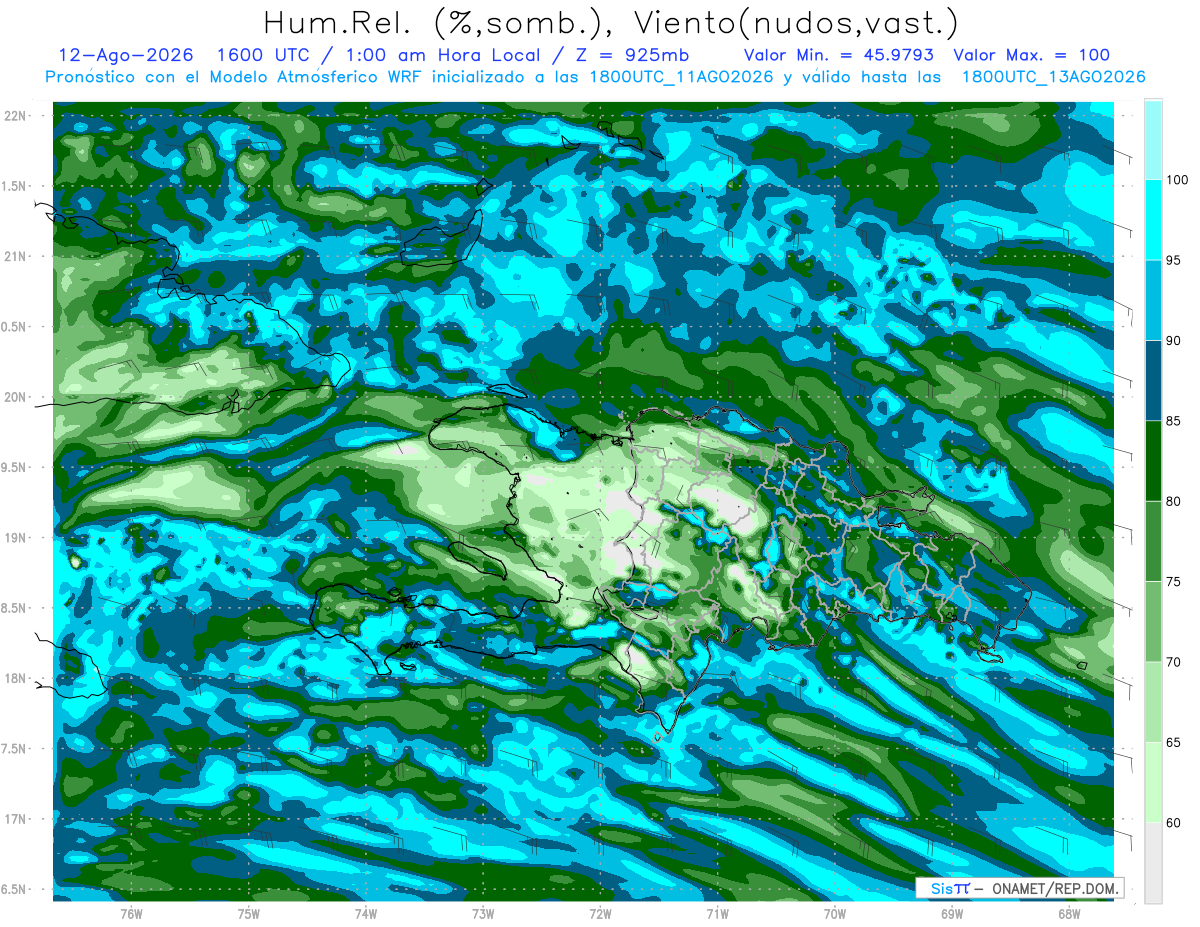Viewport: 1200px width, 927px height.
Task: Select the date text "12-Ago-2026"
Action: point(126,56)
